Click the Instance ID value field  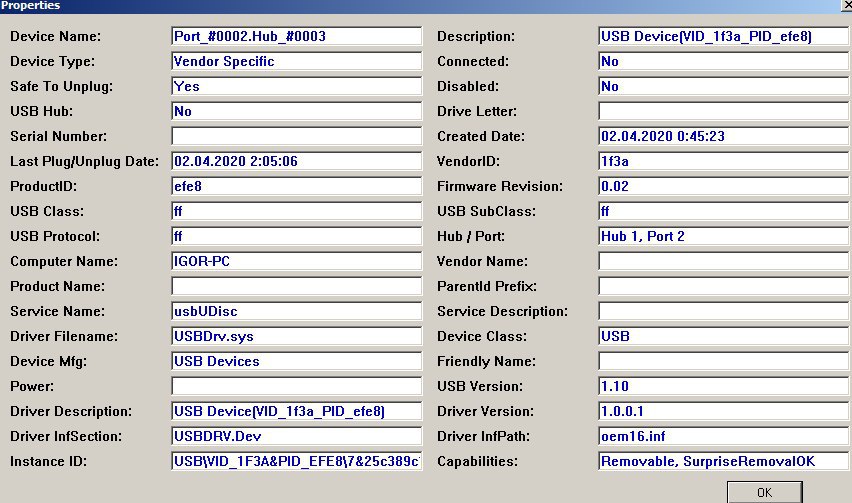(297, 461)
